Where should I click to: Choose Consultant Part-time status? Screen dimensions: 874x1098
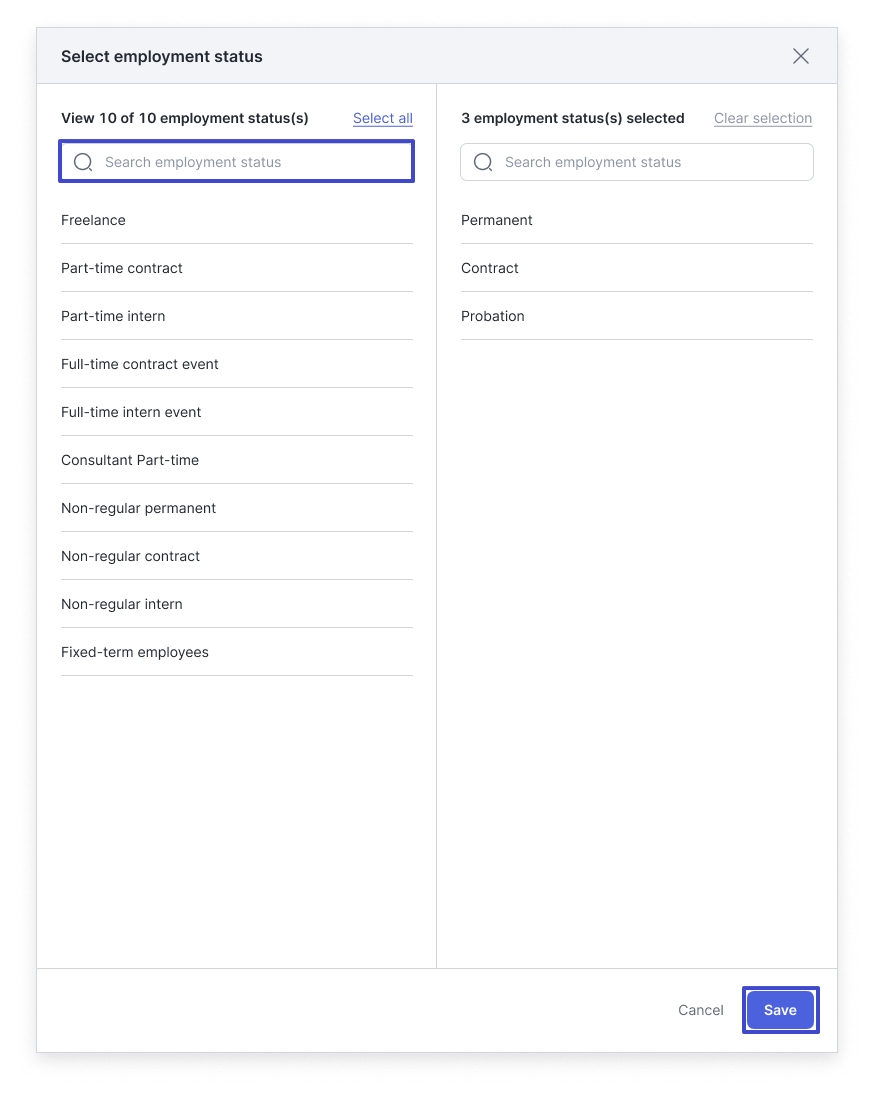pos(130,460)
